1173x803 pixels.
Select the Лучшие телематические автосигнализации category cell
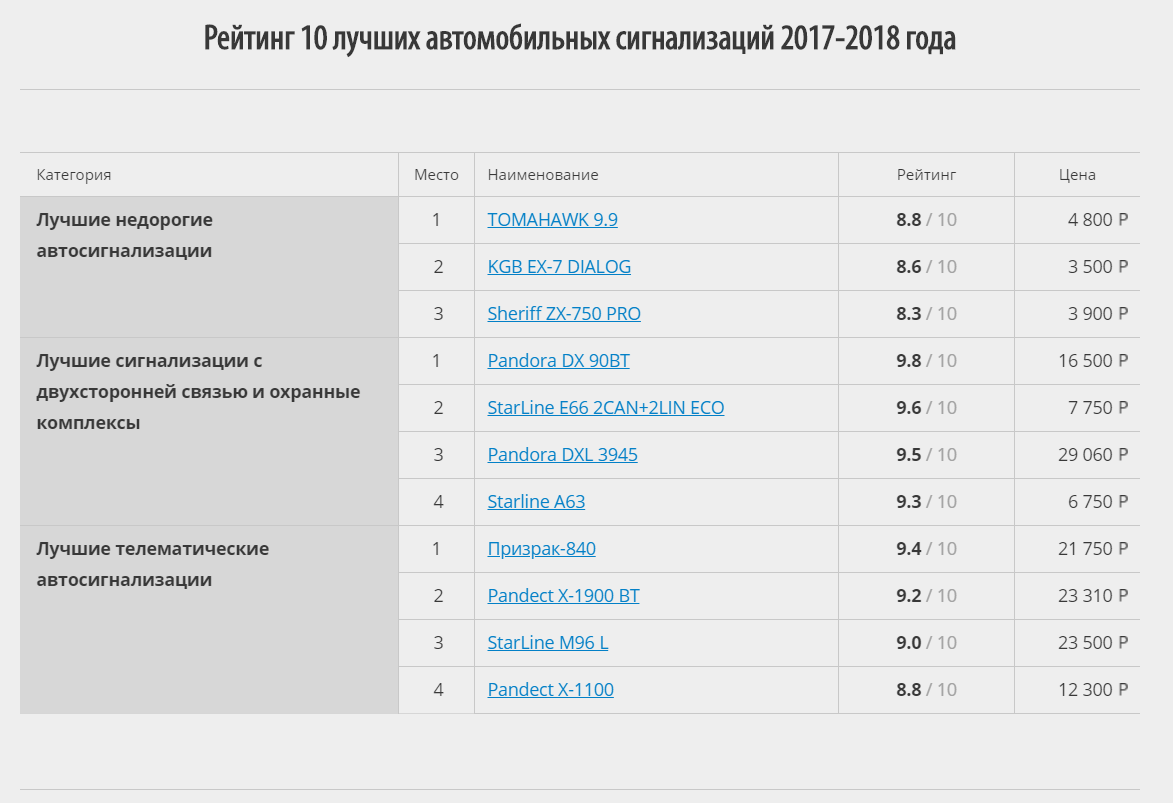pos(209,620)
